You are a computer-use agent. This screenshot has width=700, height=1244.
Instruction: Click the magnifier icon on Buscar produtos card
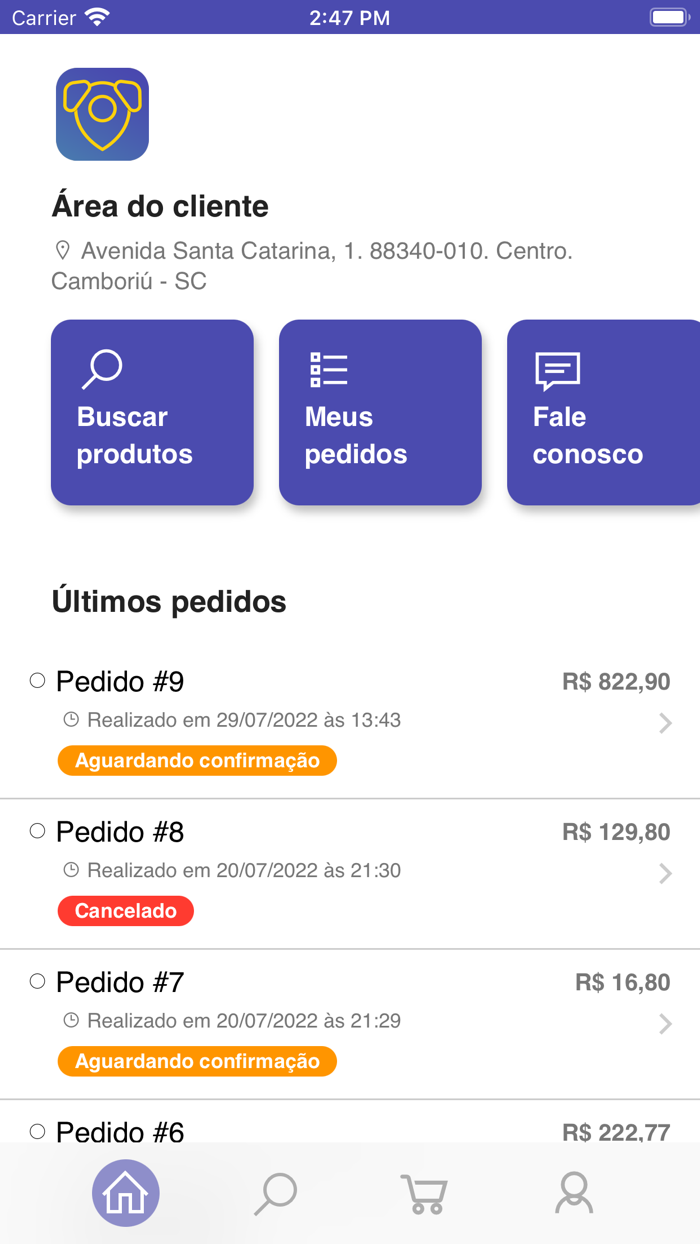(x=103, y=366)
